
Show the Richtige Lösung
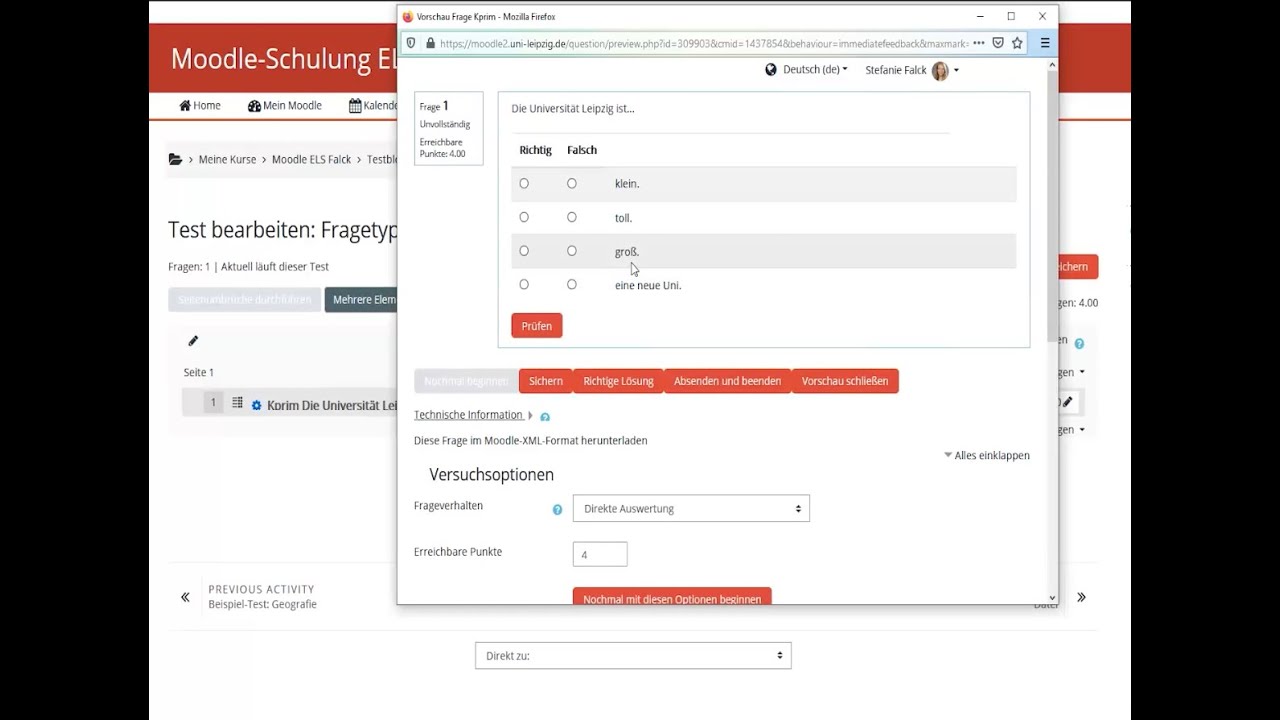point(618,381)
